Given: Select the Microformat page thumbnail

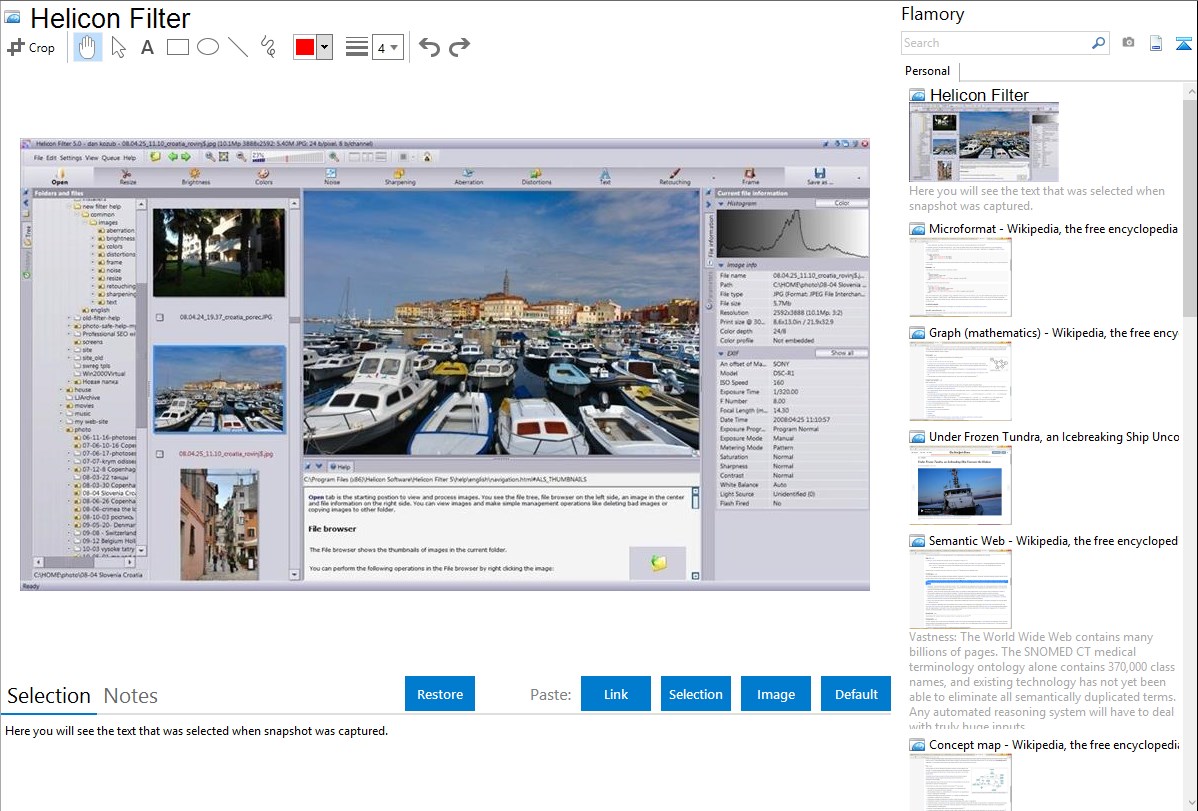Looking at the screenshot, I should point(960,277).
